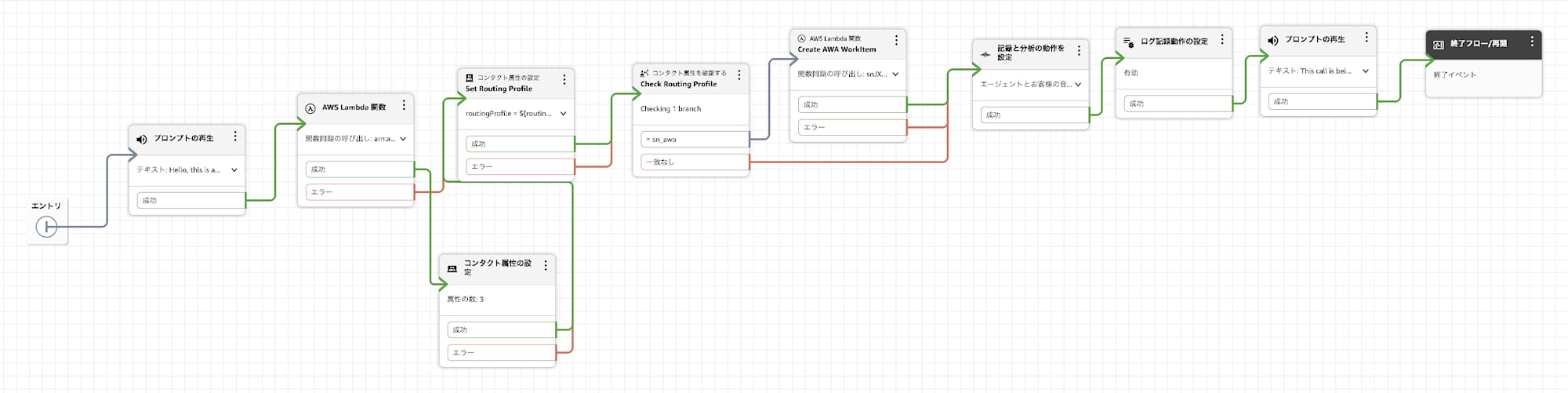Open kebab menu of This call プロンプトの再生 block
The image size is (1568, 393).
pyautogui.click(x=1366, y=37)
